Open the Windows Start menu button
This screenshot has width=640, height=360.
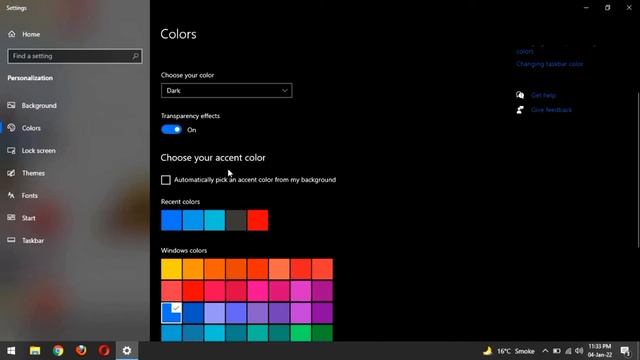11,351
